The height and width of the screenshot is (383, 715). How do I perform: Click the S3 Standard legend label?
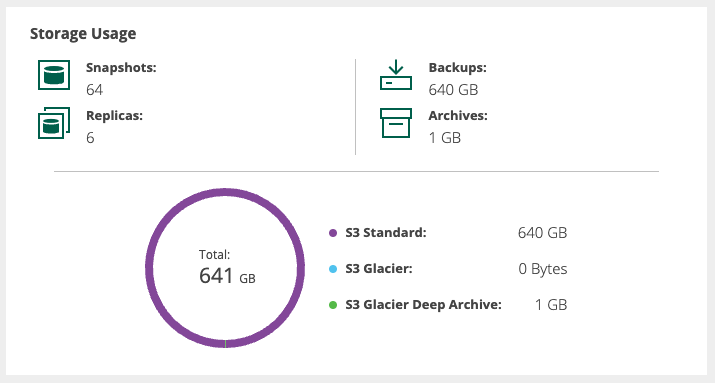coord(386,233)
